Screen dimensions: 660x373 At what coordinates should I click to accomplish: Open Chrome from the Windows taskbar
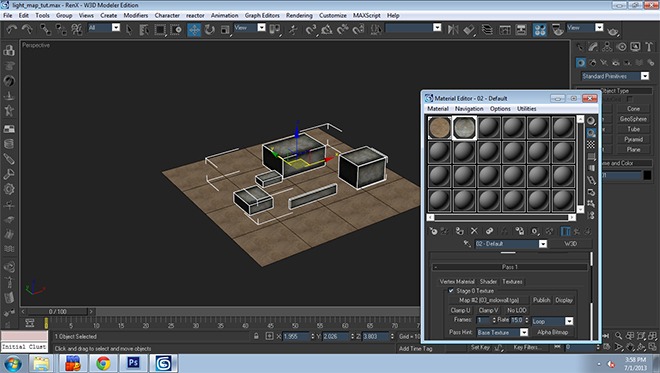coord(103,363)
